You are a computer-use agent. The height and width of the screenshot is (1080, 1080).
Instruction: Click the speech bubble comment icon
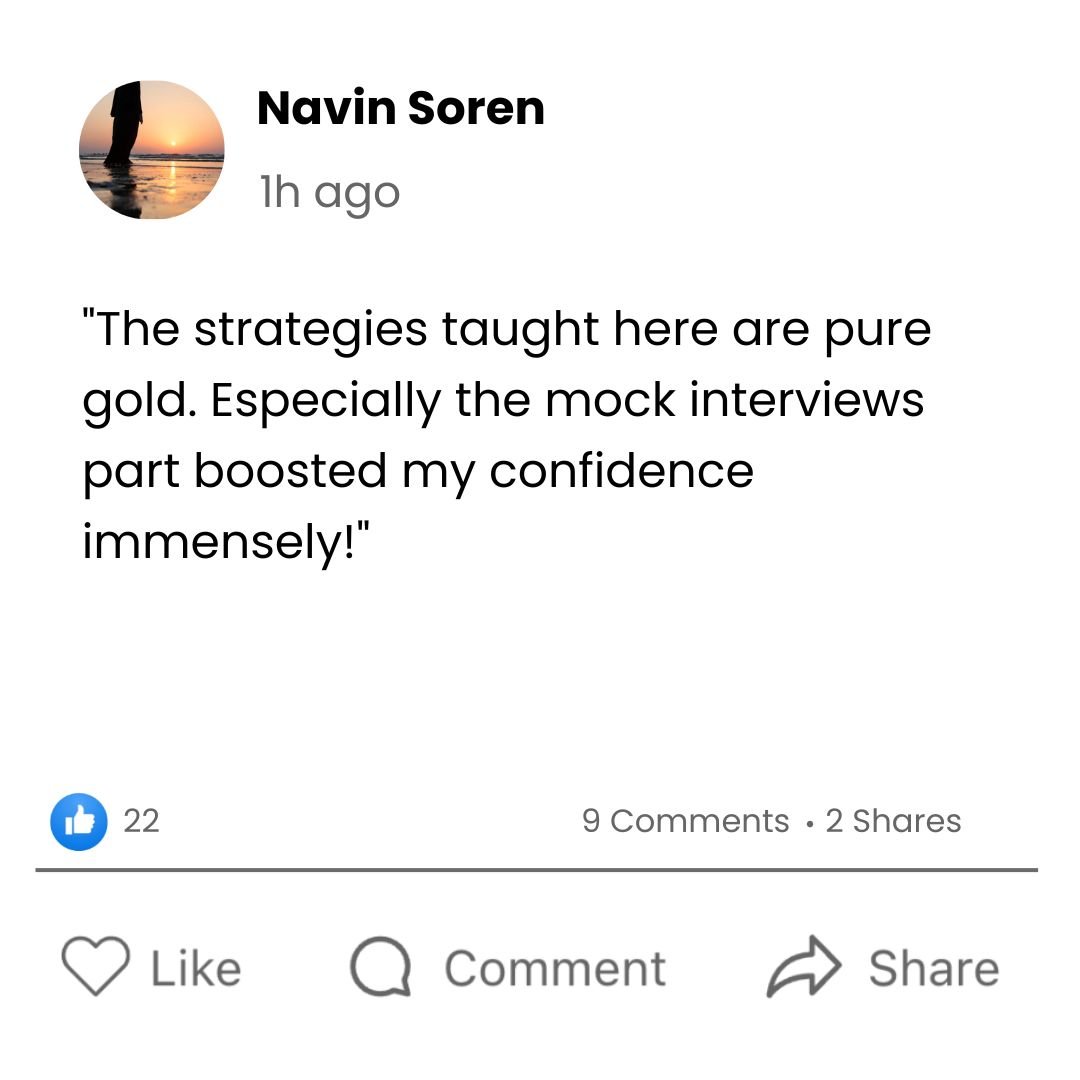coord(381,967)
